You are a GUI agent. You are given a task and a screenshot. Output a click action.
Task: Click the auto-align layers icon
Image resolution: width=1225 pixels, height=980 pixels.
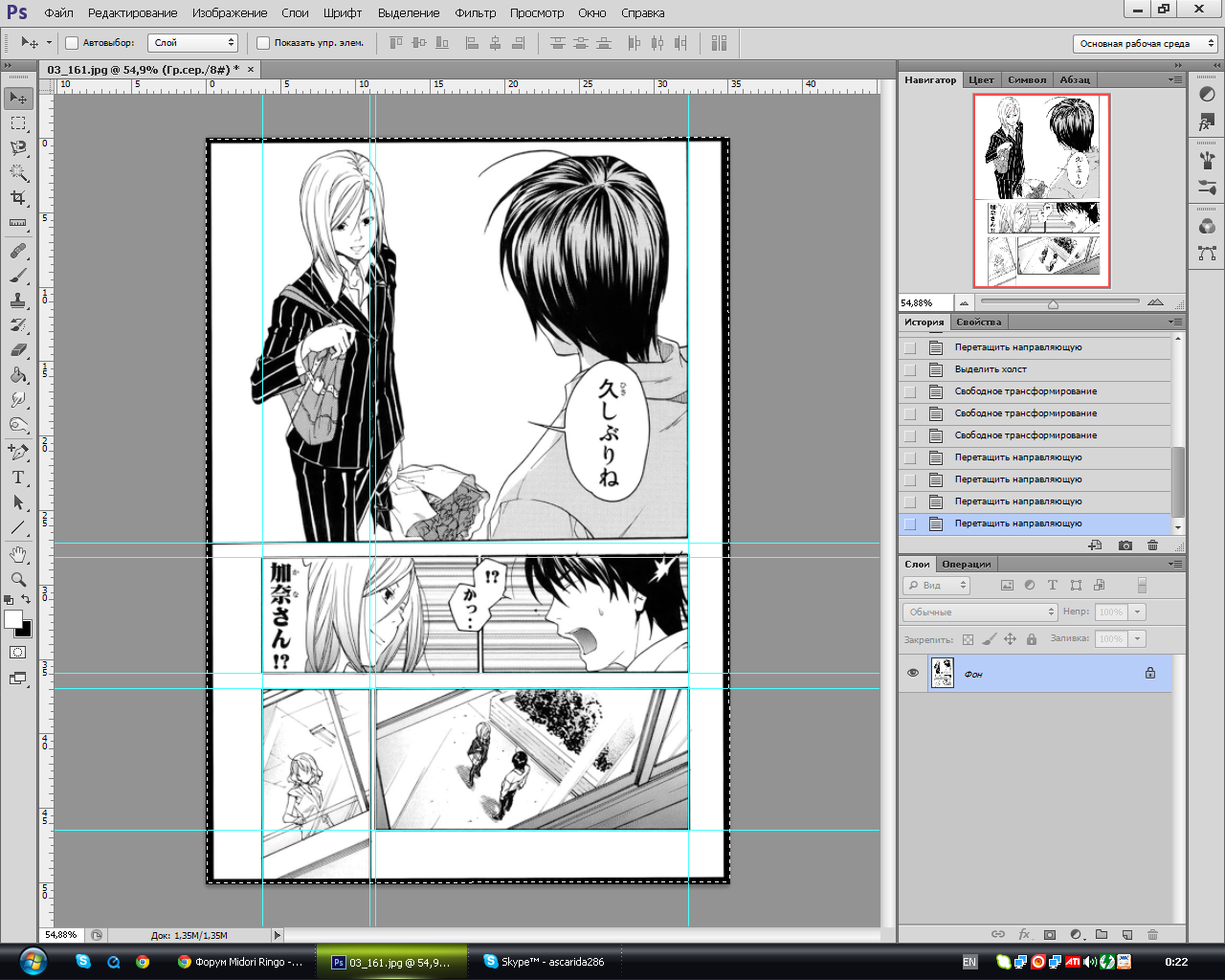pyautogui.click(x=720, y=43)
